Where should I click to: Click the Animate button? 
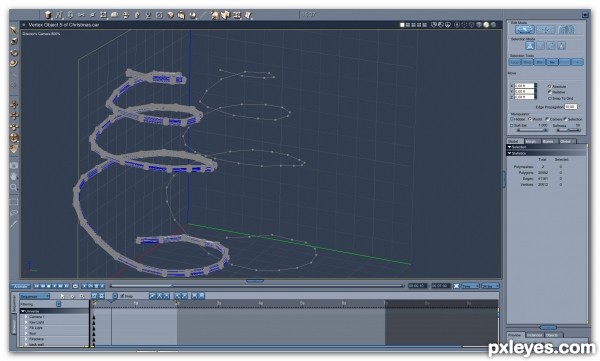click(20, 286)
